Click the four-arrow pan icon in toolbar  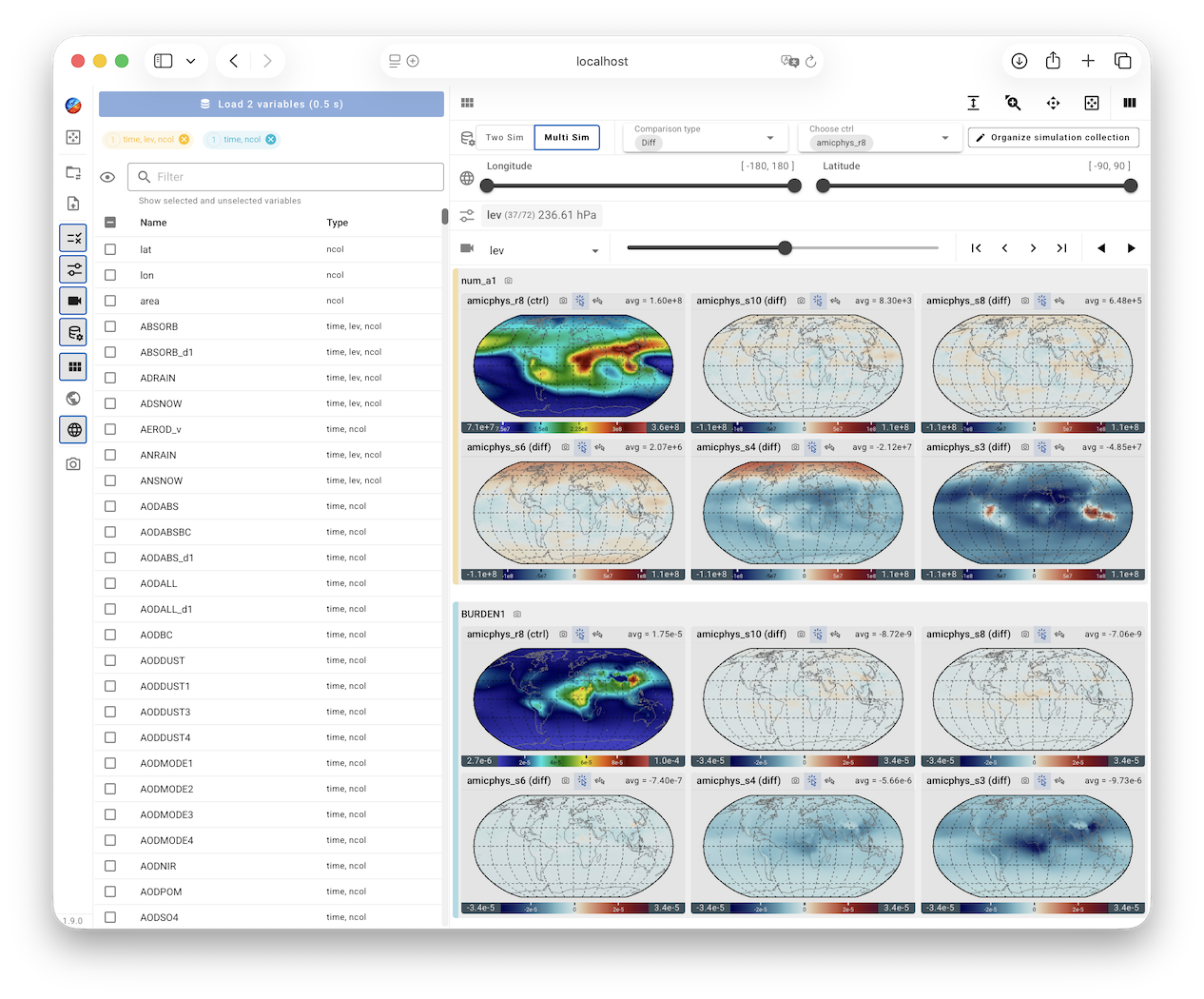point(1053,103)
